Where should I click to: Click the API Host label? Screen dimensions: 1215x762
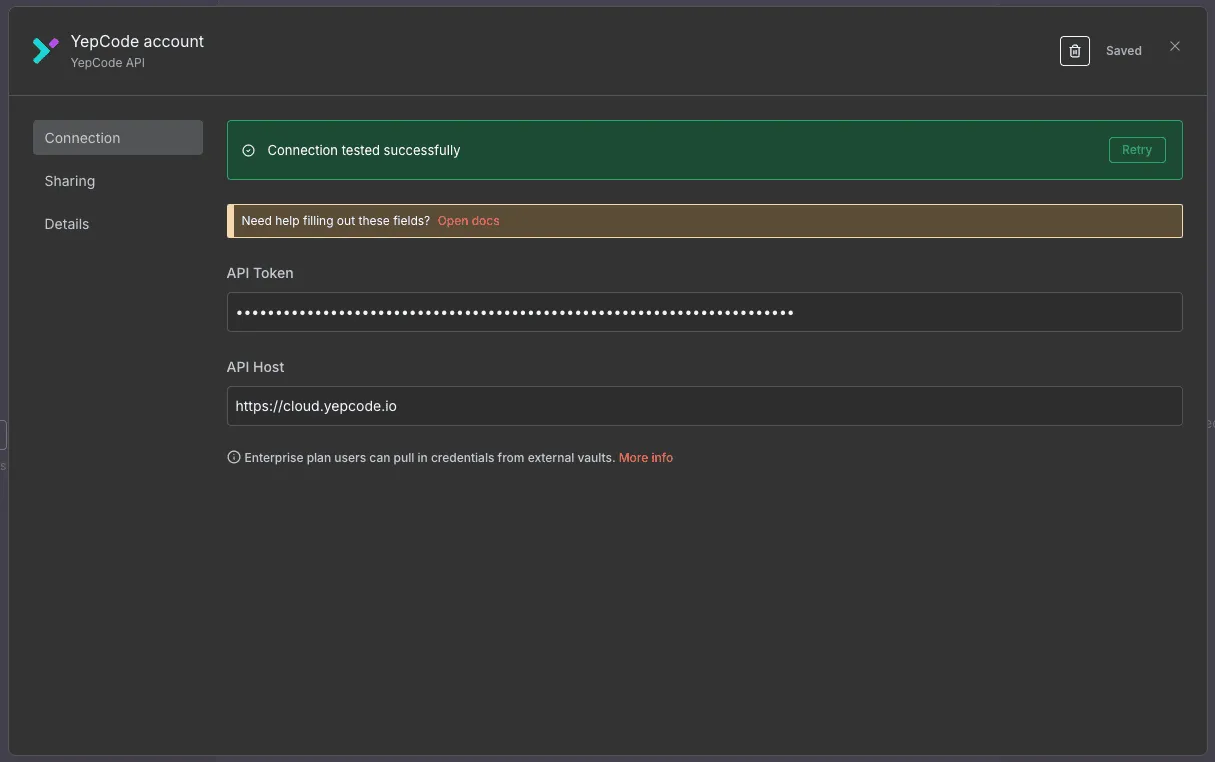point(255,367)
